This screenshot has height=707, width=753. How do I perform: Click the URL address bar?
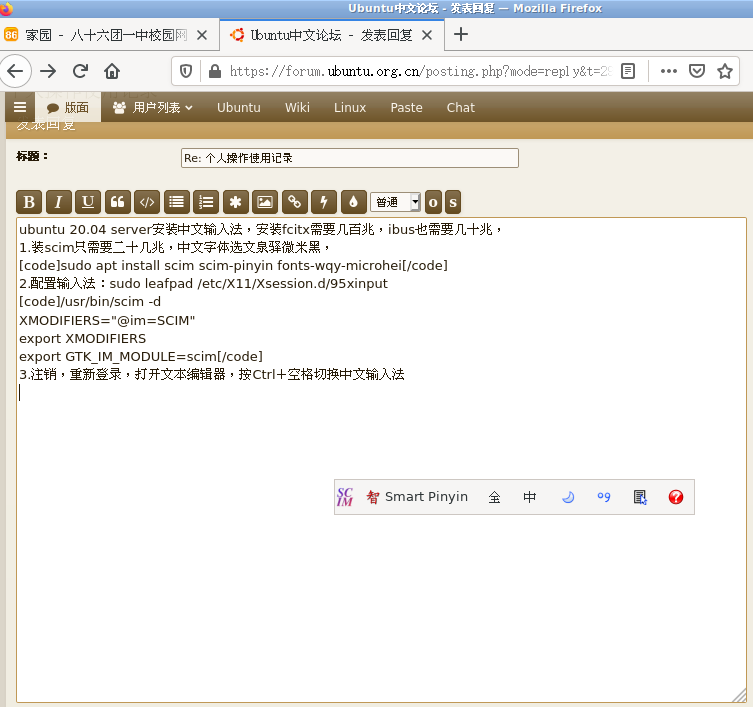[x=420, y=72]
